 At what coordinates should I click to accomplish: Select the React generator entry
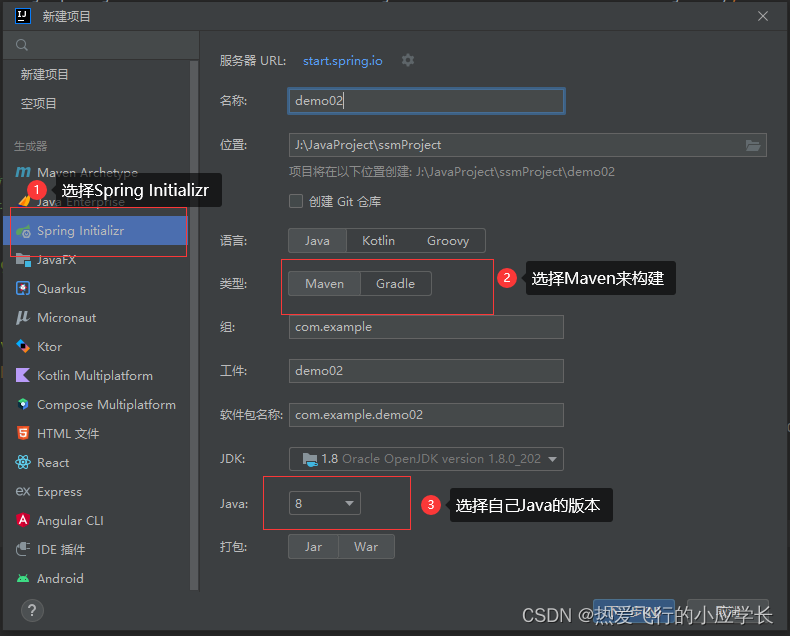96,463
